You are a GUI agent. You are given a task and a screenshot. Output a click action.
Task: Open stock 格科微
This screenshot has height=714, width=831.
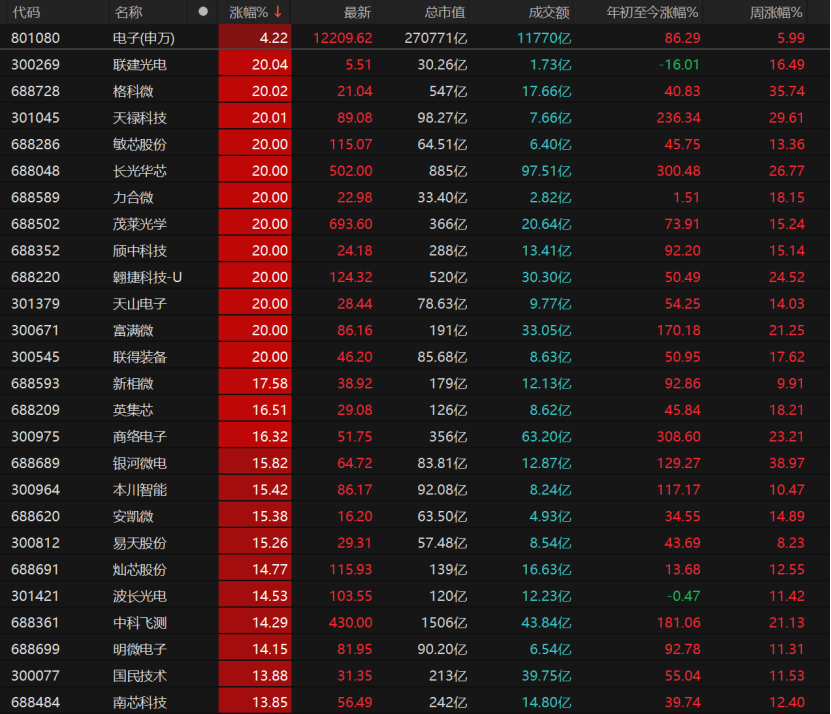pyautogui.click(x=133, y=91)
